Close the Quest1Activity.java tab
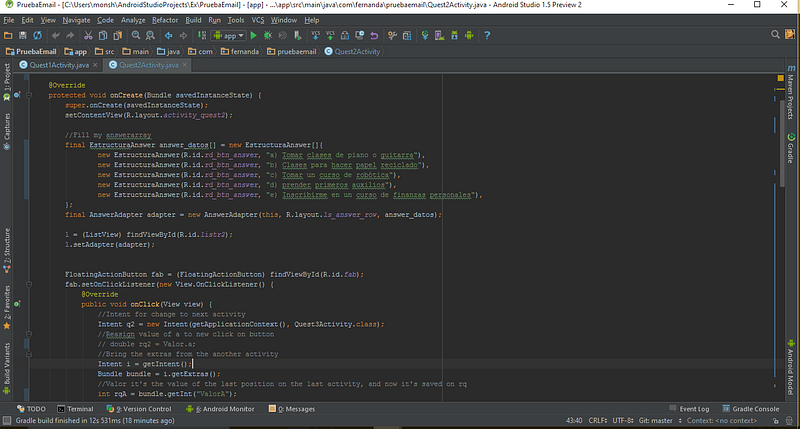This screenshot has width=800, height=429. (95, 65)
